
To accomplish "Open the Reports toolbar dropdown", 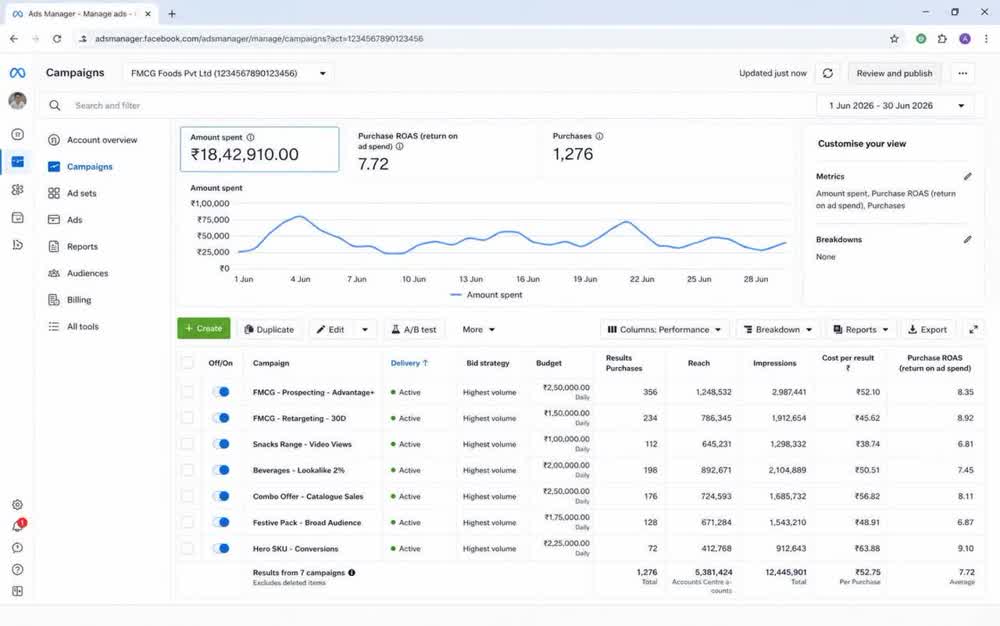I will [x=861, y=330].
